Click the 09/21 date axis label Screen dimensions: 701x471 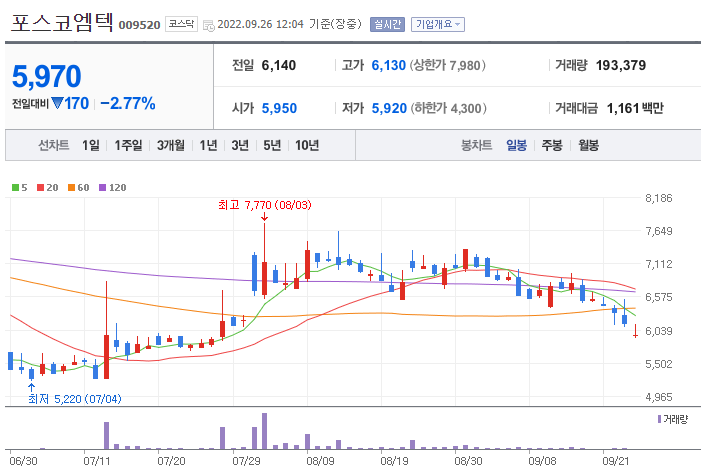(x=616, y=461)
